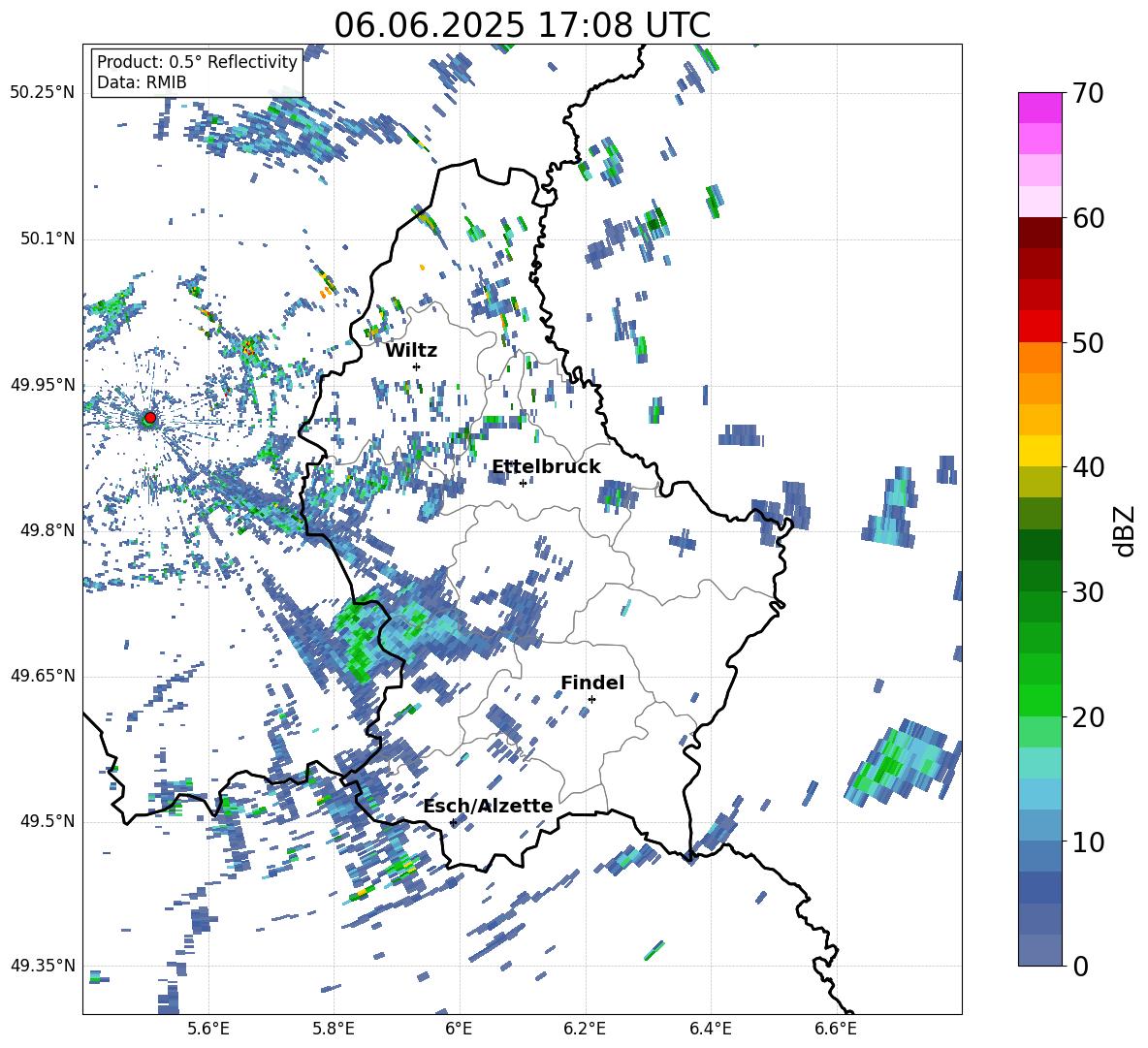Click the 49.65°N latitude label
1148x1048 pixels.
coord(43,675)
